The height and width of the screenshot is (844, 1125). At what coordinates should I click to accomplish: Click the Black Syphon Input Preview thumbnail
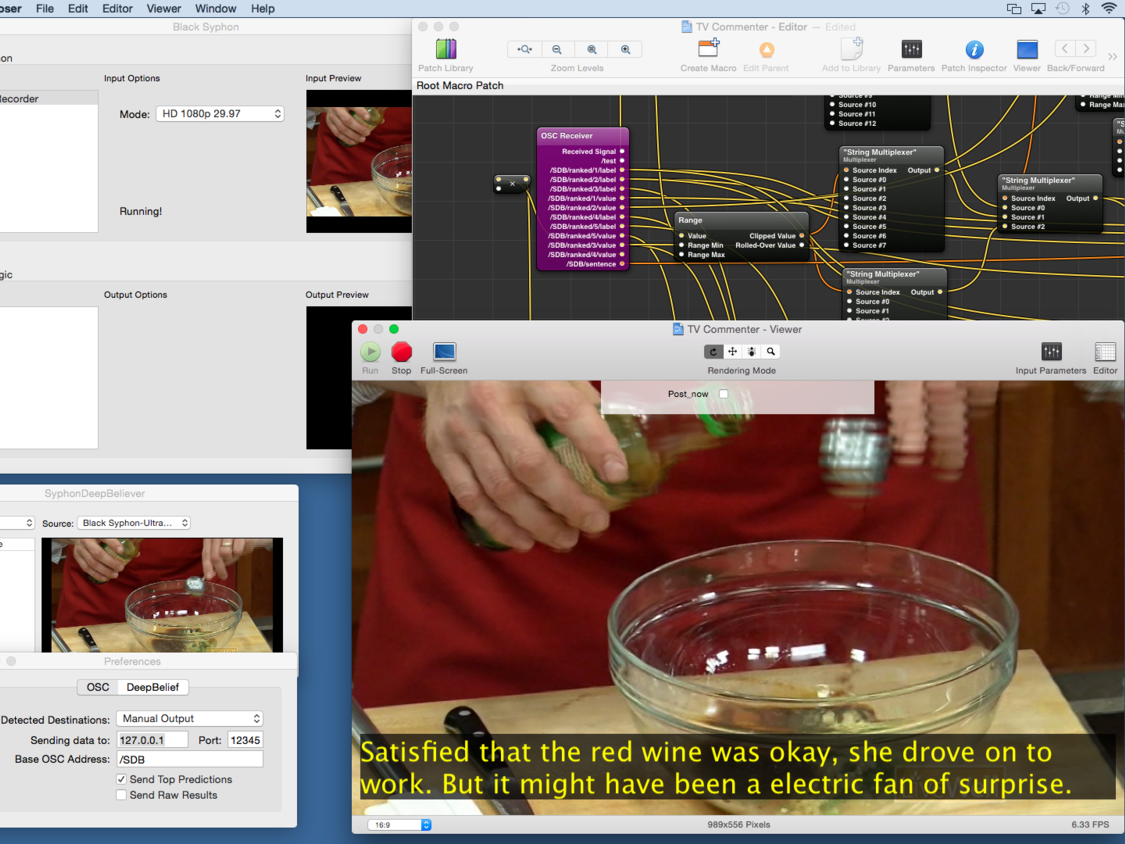(x=359, y=161)
